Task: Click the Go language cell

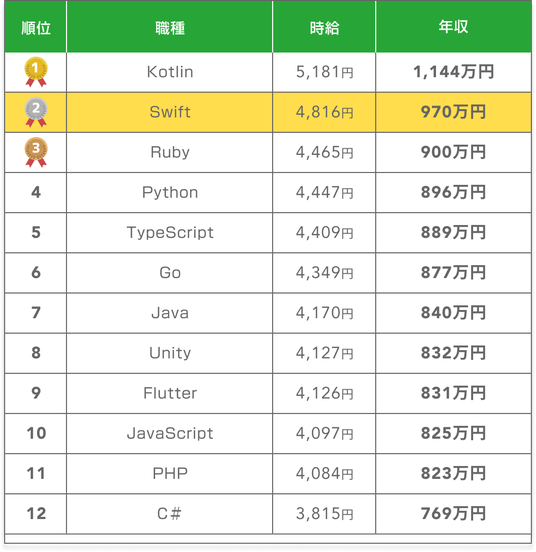Action: [170, 273]
